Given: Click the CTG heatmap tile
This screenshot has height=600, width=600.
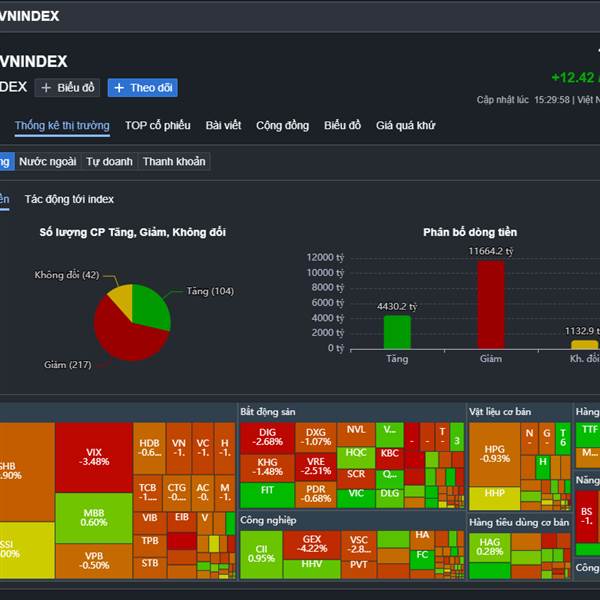Looking at the screenshot, I should click(176, 493).
